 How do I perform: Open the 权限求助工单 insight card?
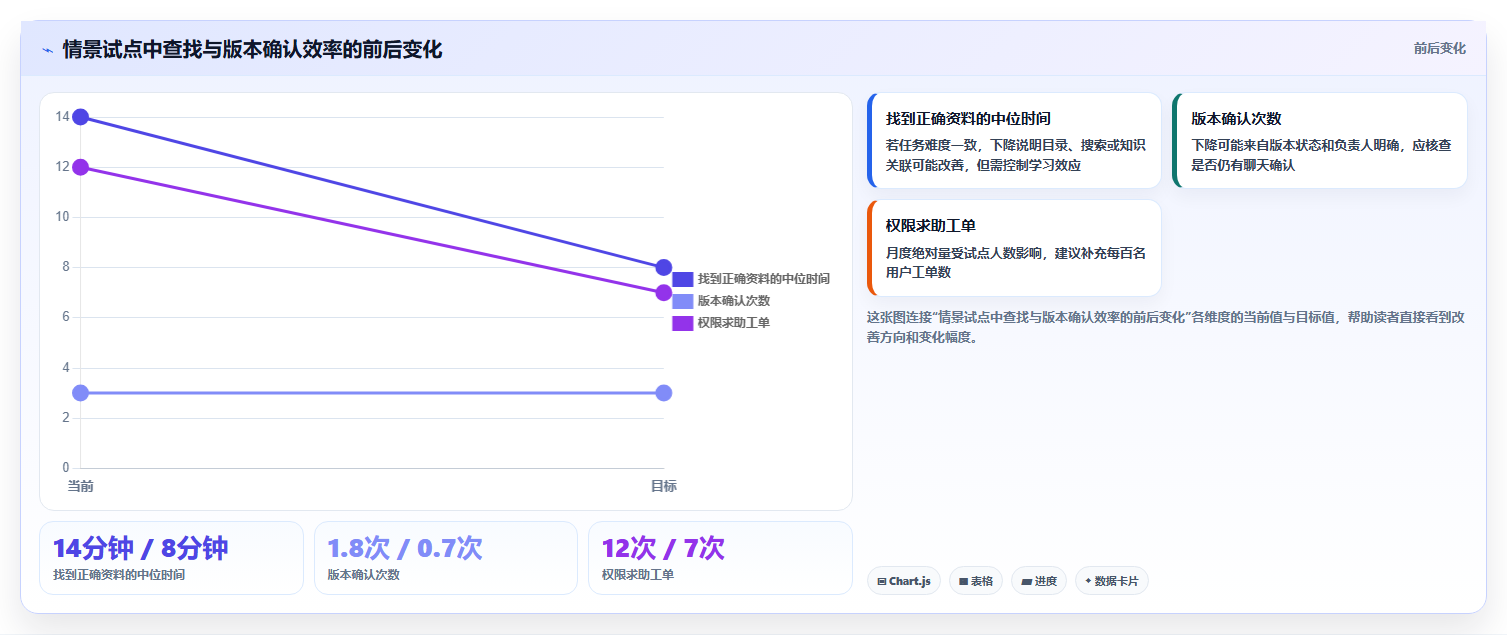(1014, 248)
